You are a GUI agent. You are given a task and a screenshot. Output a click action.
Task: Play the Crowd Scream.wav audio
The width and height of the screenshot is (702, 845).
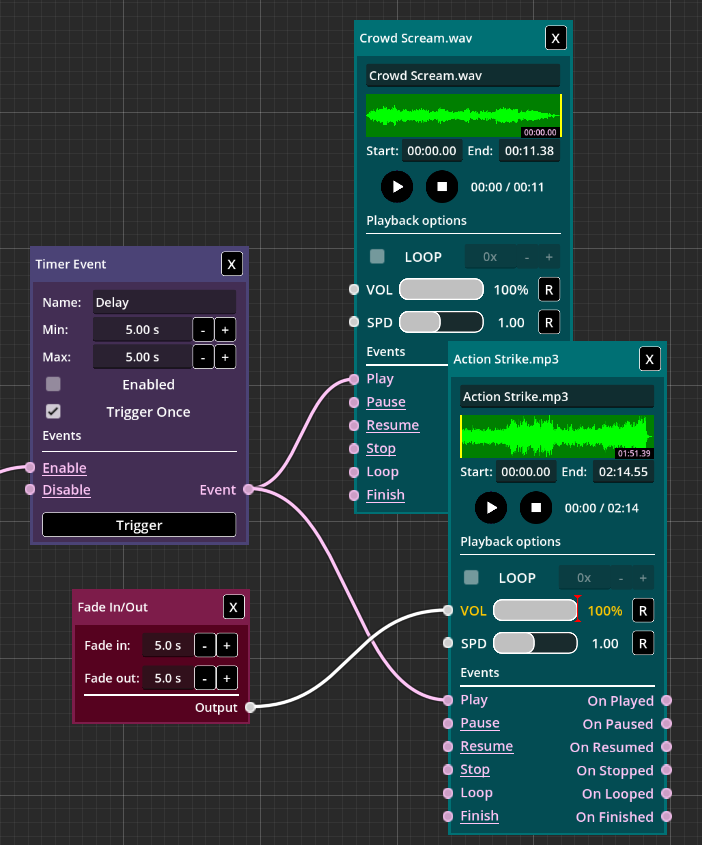point(397,186)
